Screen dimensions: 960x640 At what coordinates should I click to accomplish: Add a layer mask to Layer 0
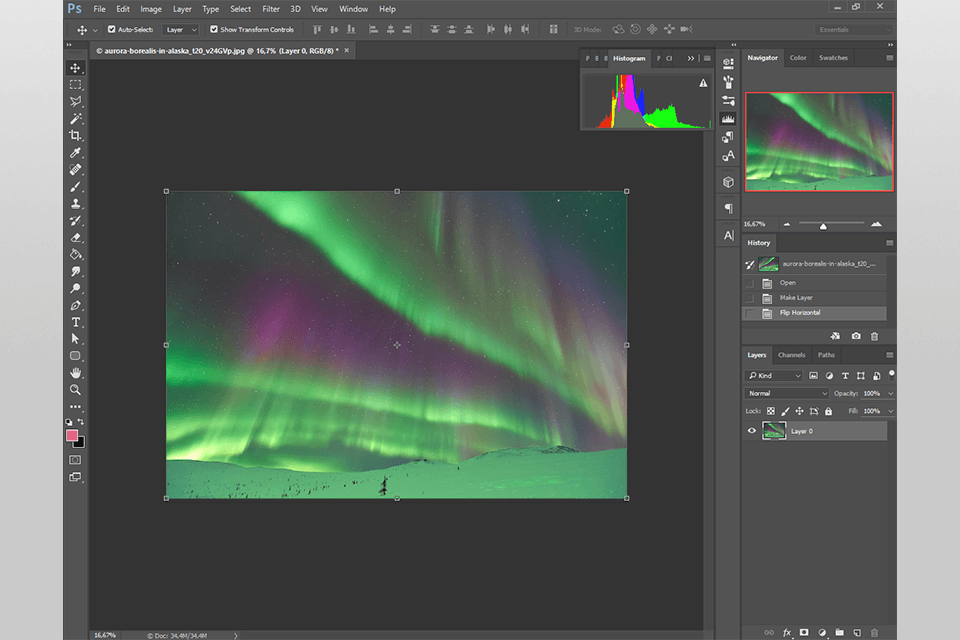[804, 633]
